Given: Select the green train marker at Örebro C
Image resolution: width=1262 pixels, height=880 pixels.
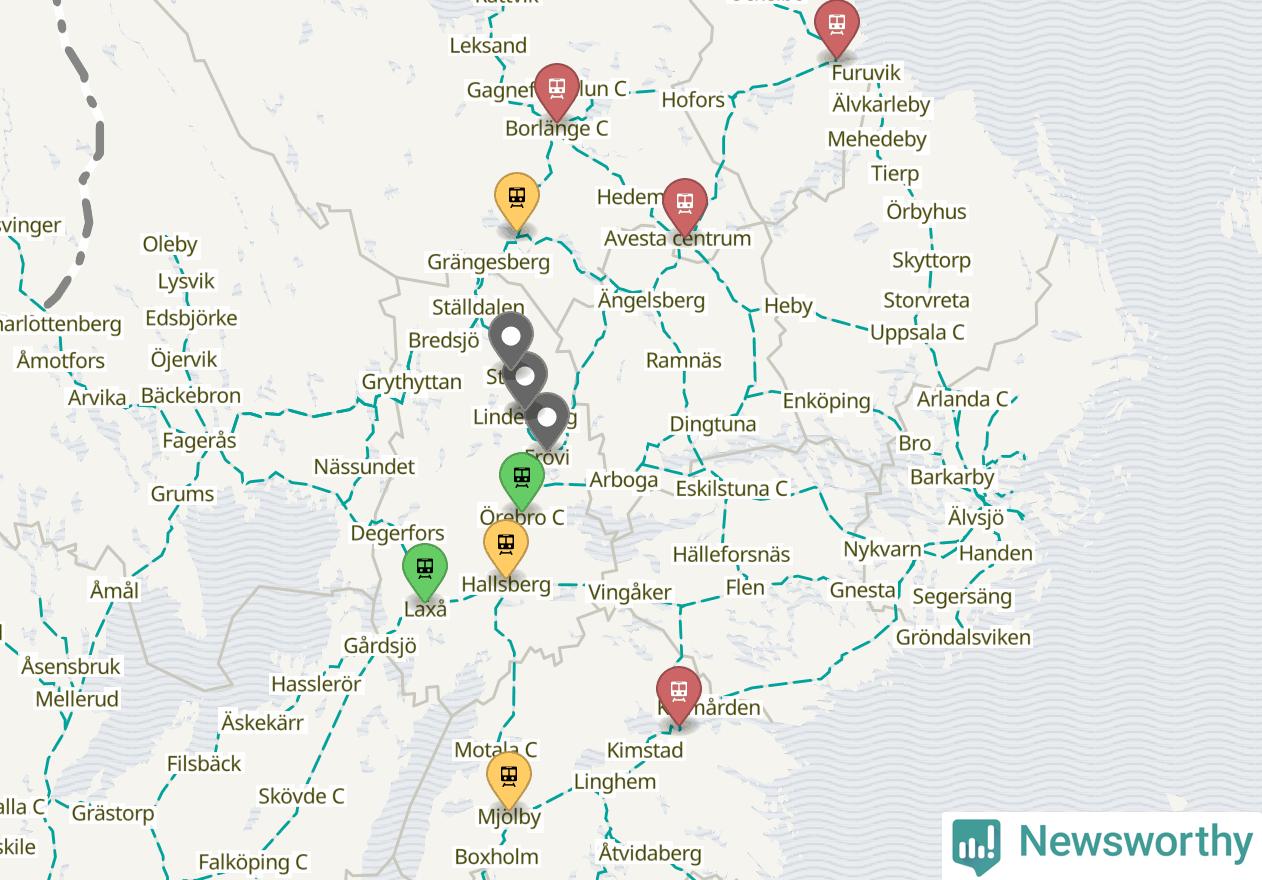Looking at the screenshot, I should coord(521,479).
